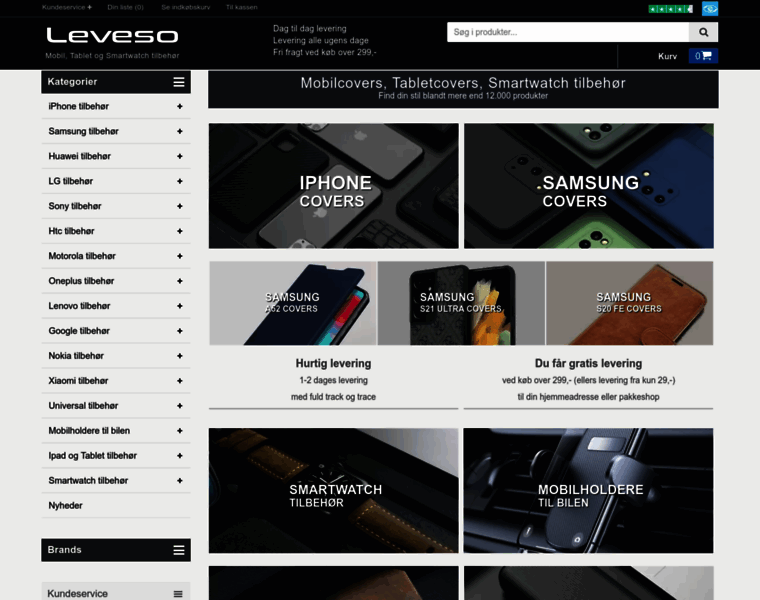
Task: Open the Samsung Covers banner
Action: [x=589, y=186]
